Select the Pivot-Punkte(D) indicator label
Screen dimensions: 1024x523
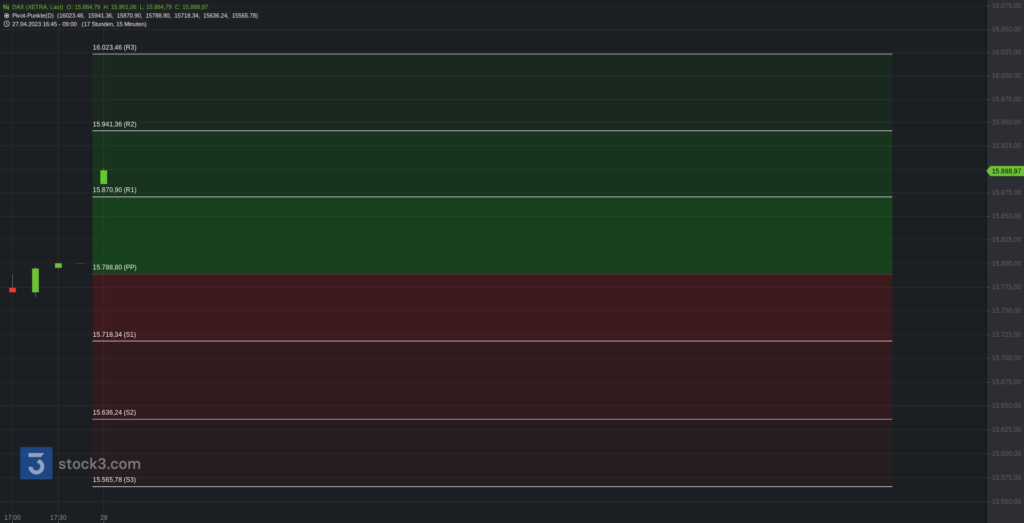[x=33, y=15]
